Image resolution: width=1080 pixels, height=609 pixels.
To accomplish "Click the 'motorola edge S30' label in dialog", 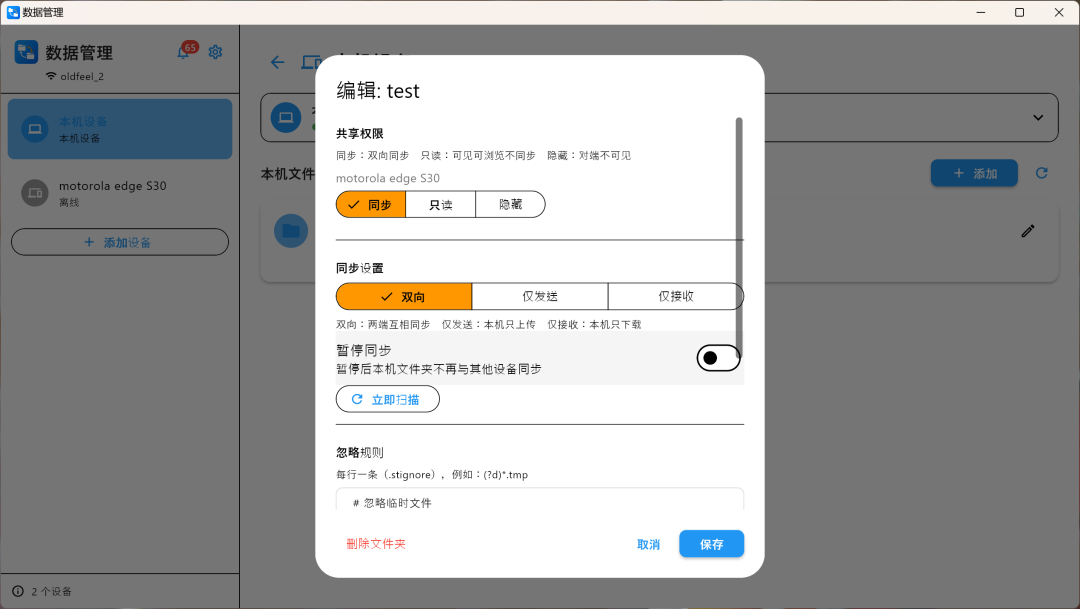I will (388, 178).
